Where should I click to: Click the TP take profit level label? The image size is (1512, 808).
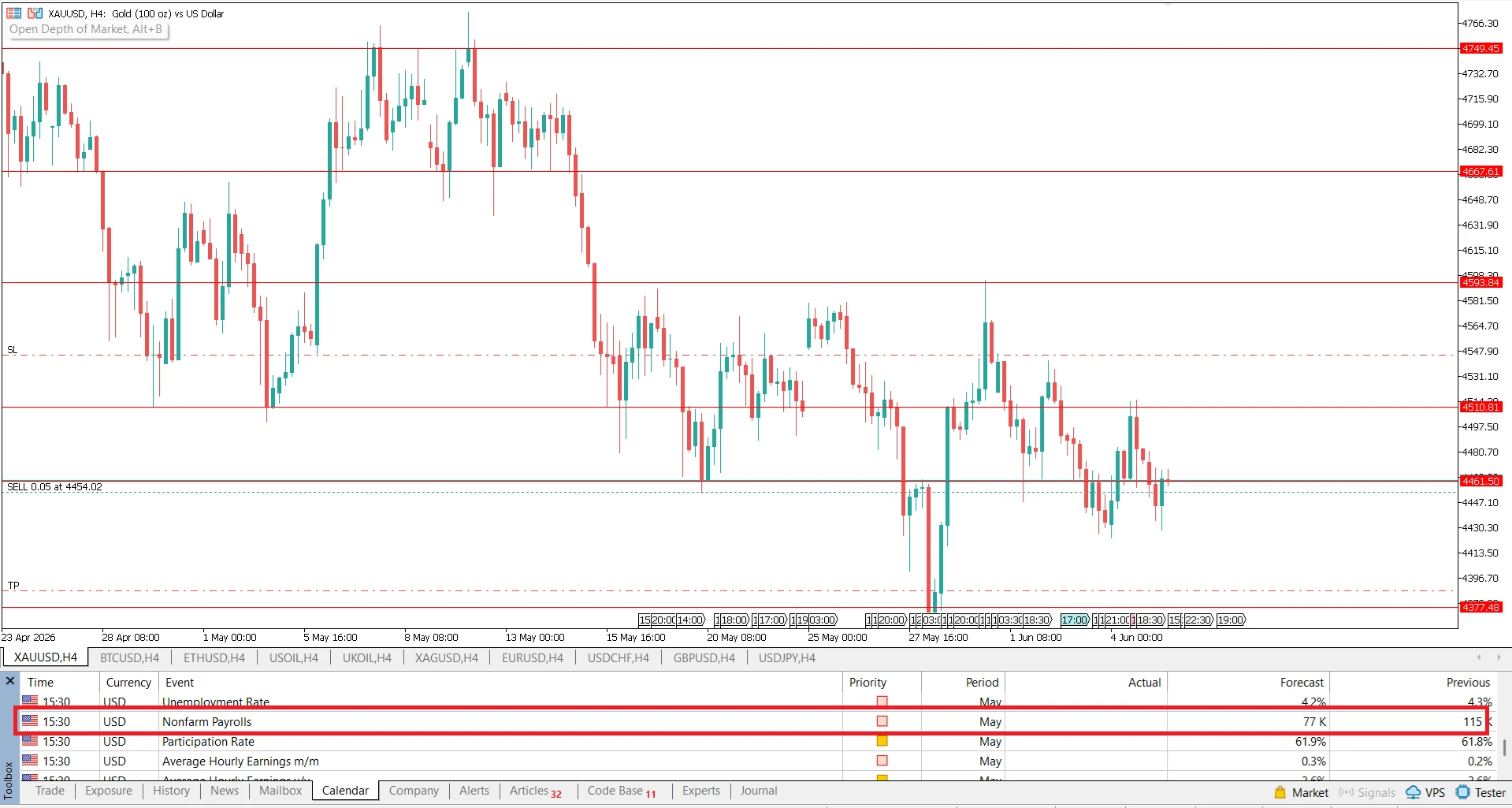[13, 586]
